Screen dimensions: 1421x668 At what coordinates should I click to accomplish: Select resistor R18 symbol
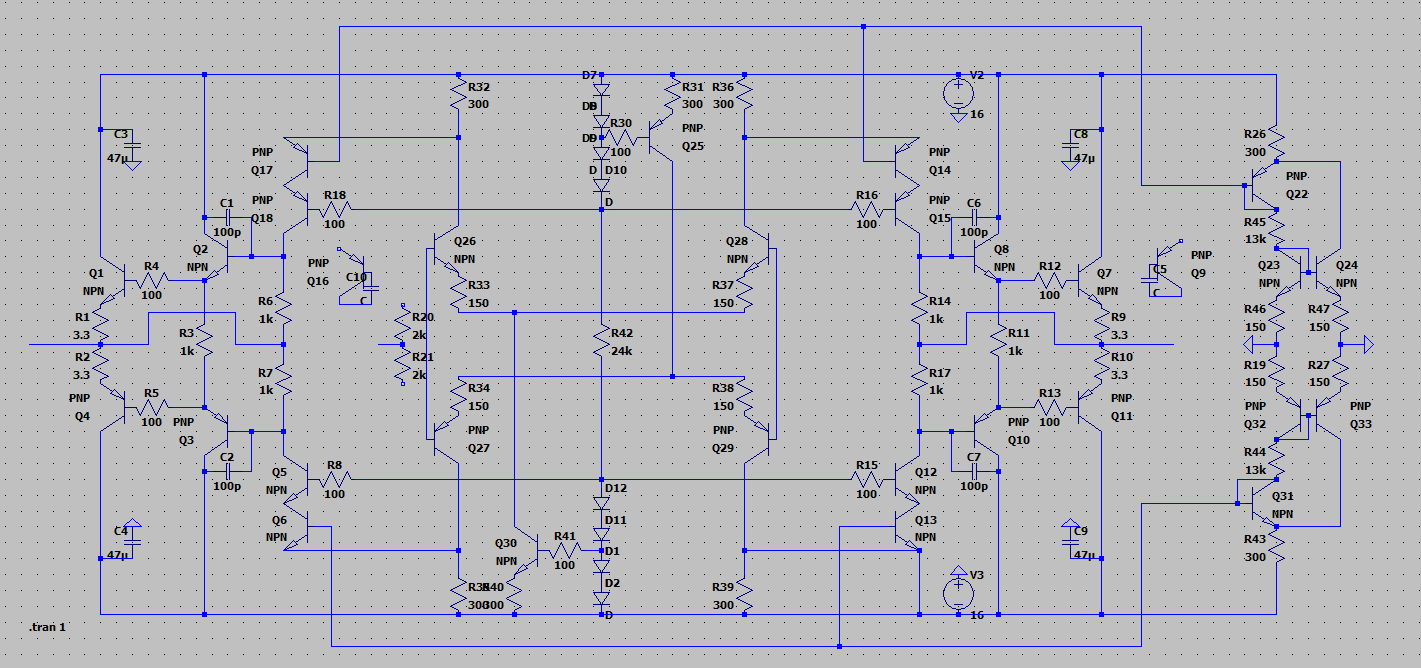coord(333,210)
